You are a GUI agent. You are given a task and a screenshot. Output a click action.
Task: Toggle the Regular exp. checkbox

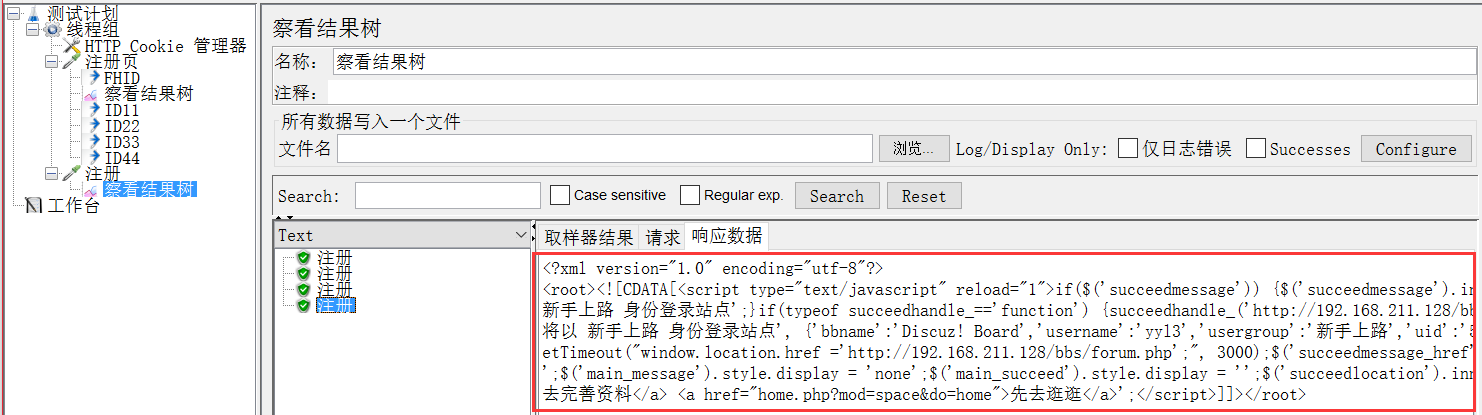tap(690, 195)
